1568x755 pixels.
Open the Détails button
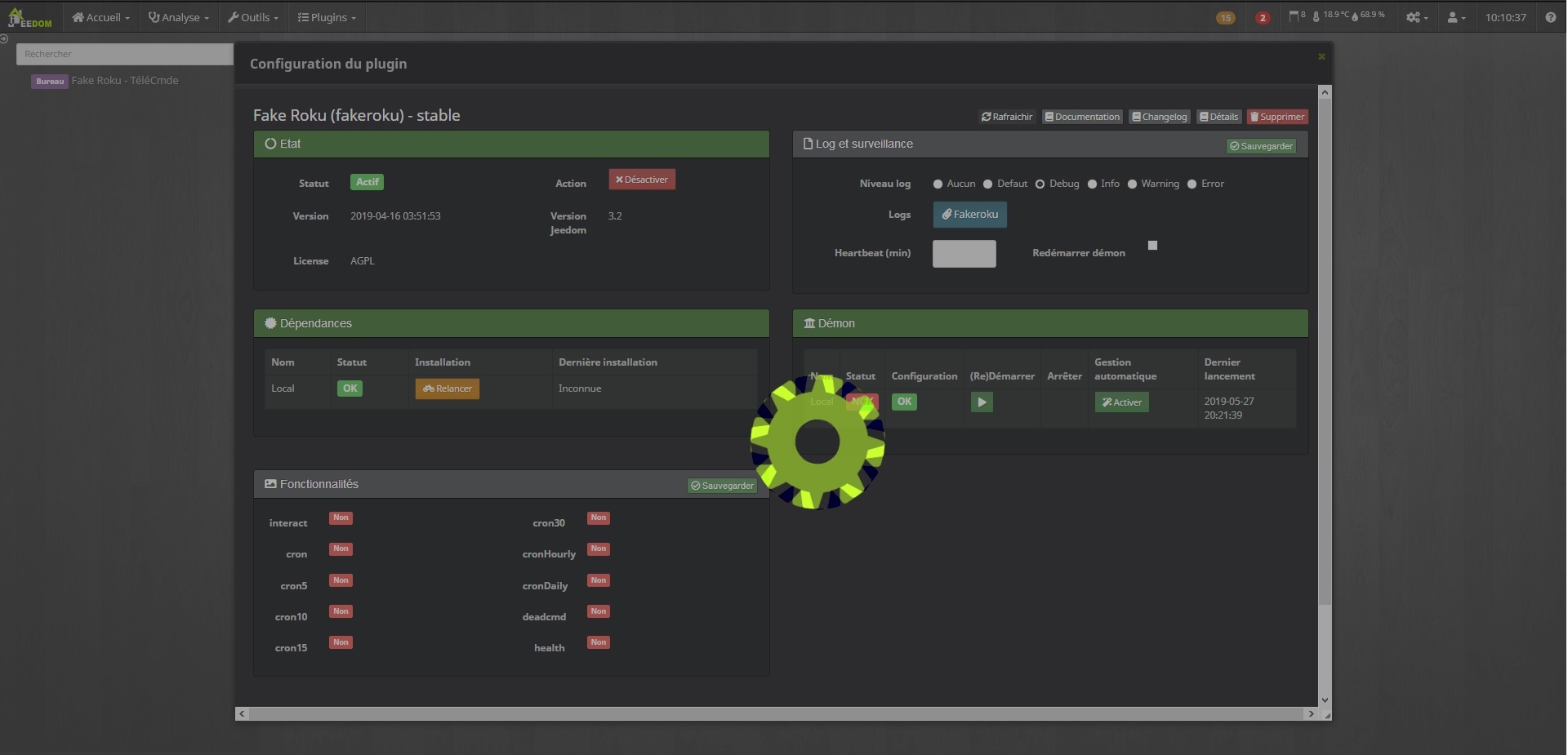1218,117
